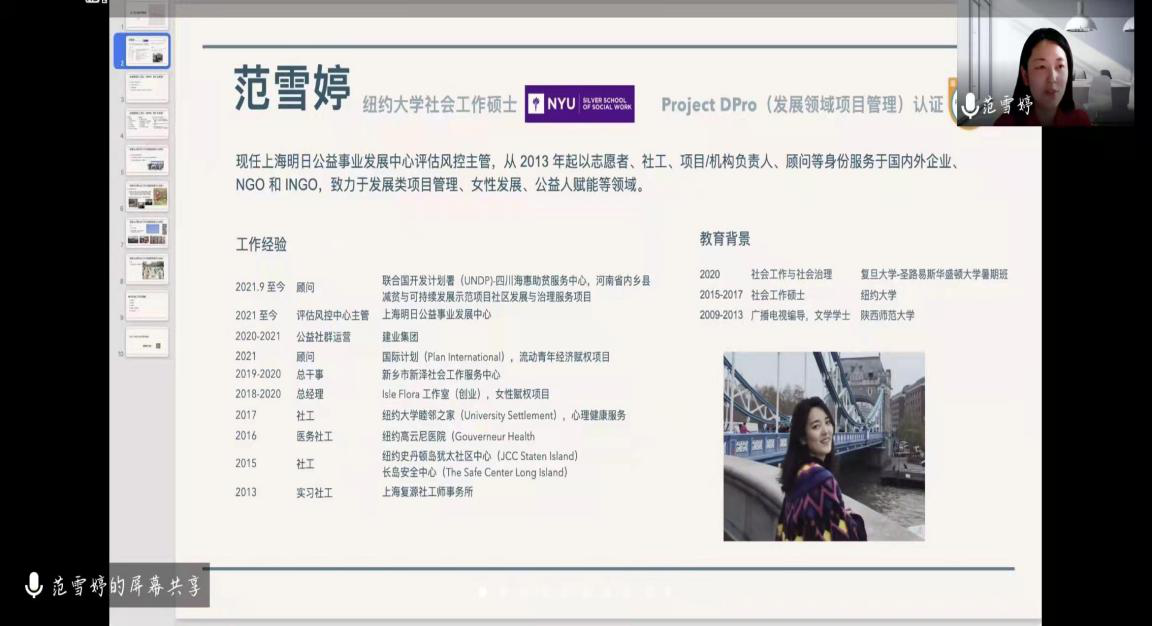This screenshot has width=1152, height=626.
Task: Click the microphone icon on the speaker video
Action: point(969,106)
